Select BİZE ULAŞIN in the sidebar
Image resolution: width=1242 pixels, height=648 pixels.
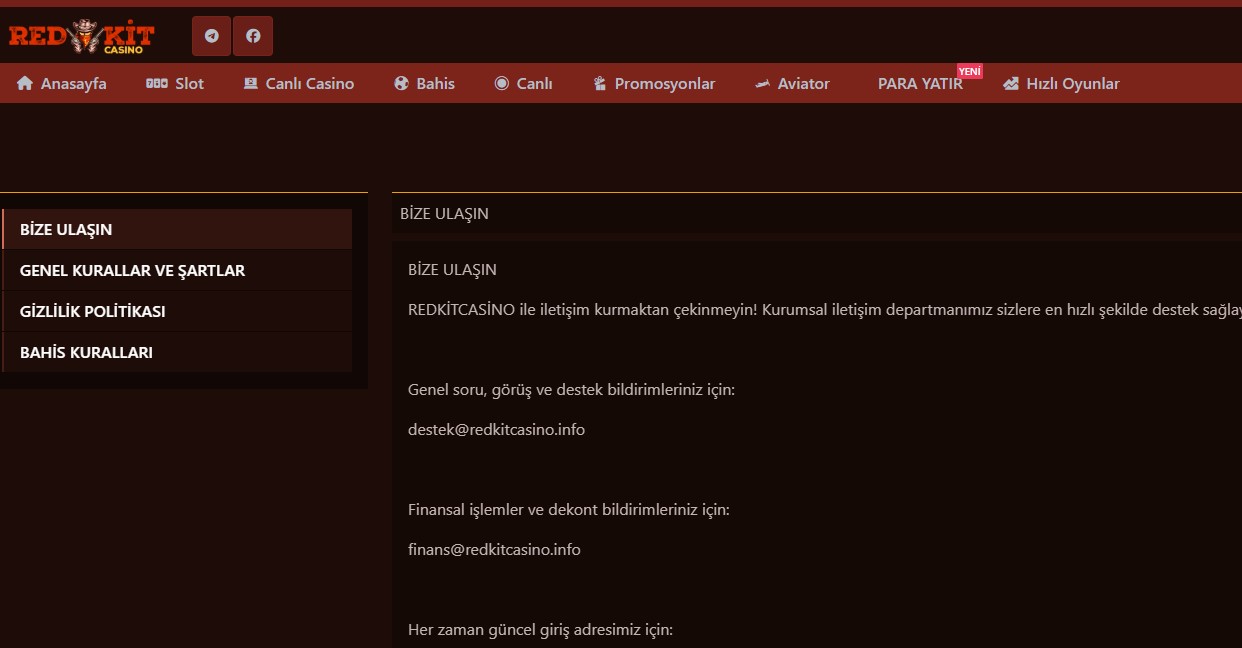tap(177, 229)
